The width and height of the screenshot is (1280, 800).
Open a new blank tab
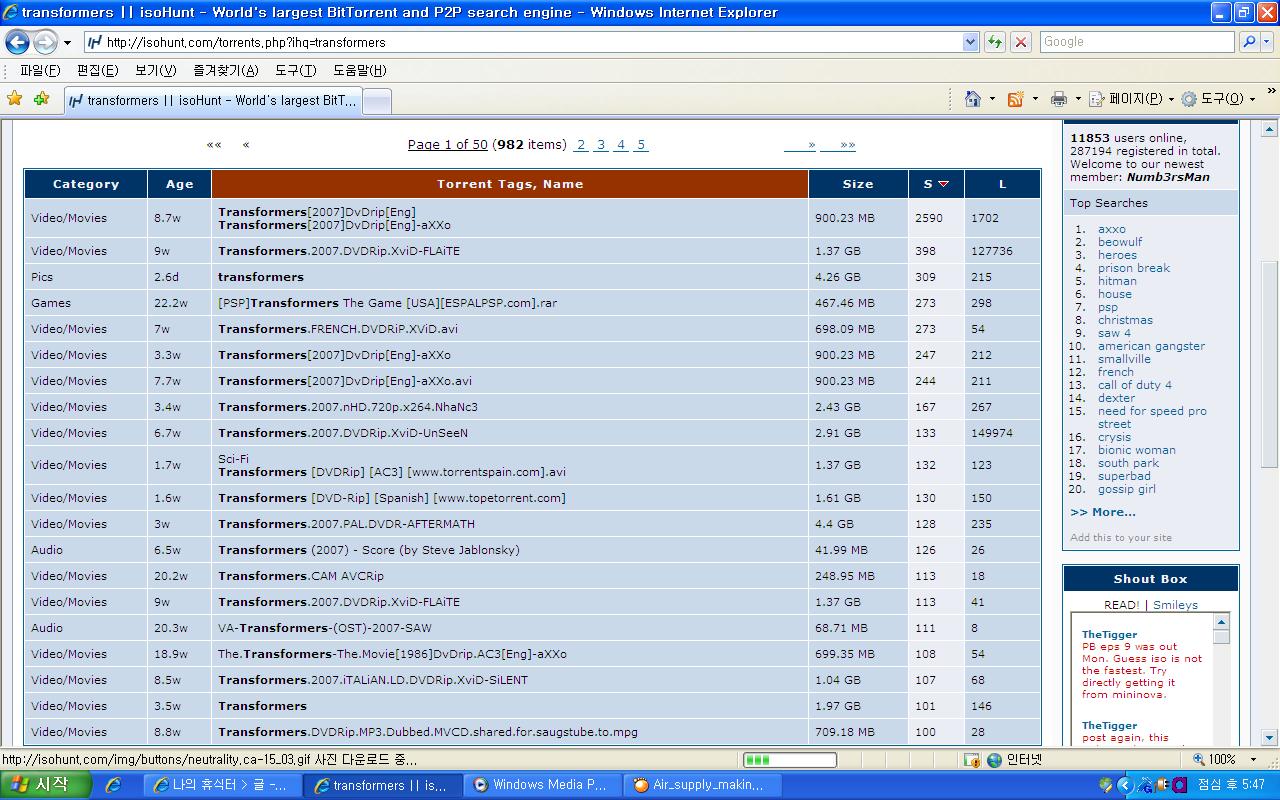coord(376,101)
